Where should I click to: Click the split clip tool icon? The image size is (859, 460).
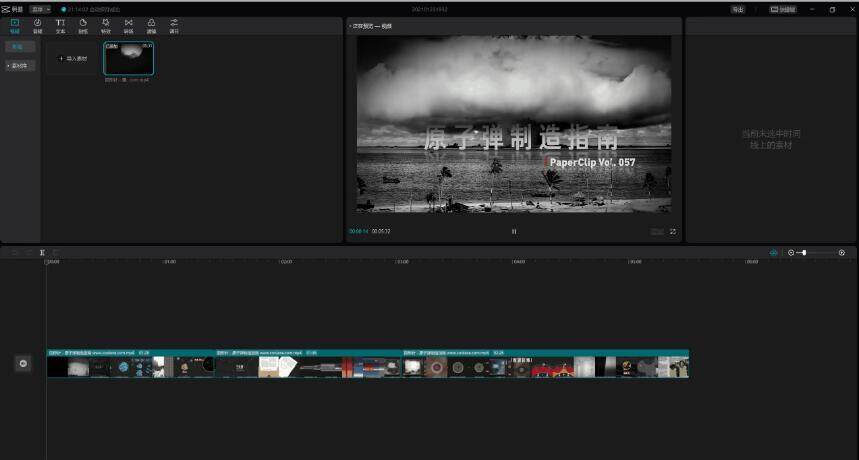[42, 252]
